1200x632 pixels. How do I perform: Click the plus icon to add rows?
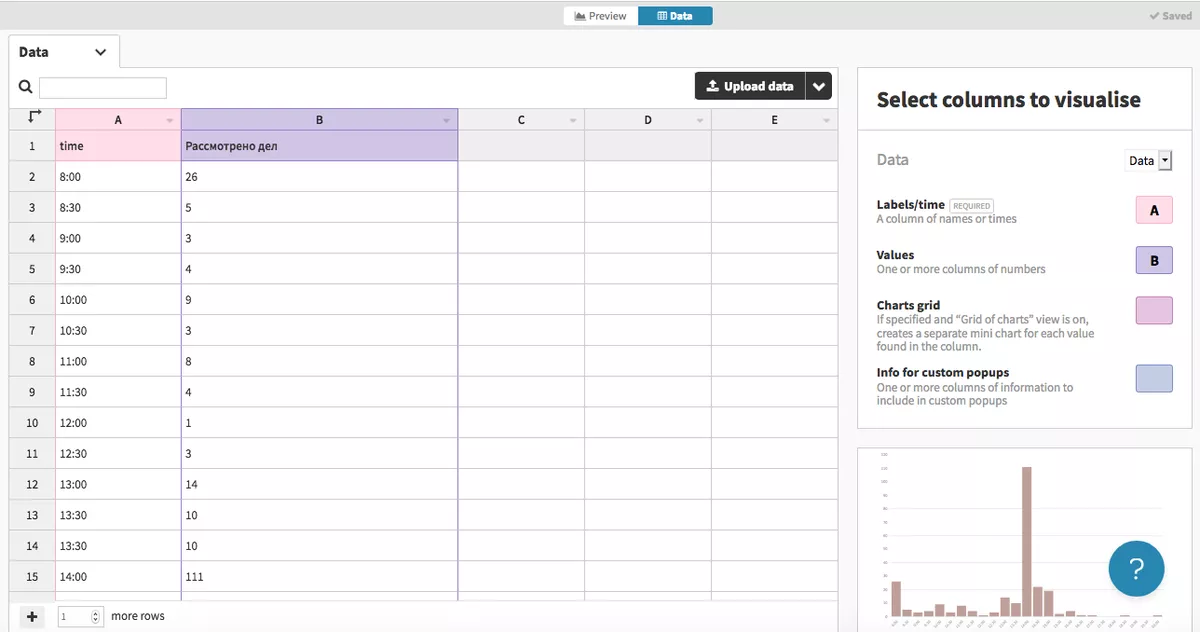[32, 617]
